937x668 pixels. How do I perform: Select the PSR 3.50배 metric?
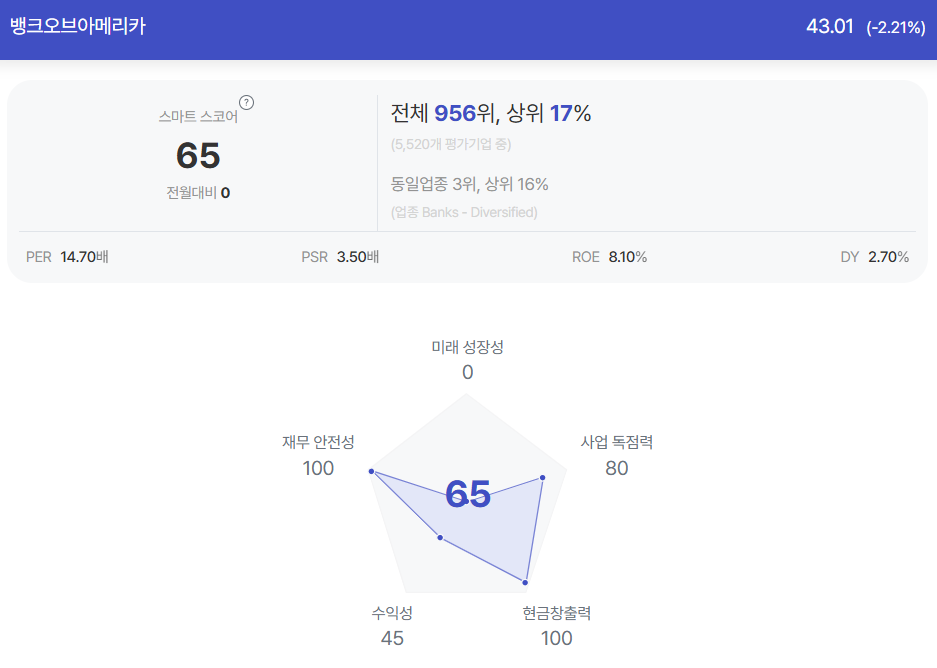(x=340, y=257)
